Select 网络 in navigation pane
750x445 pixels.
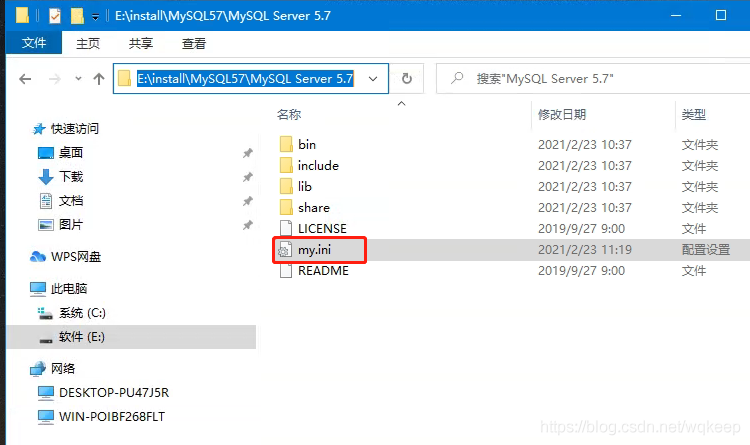(63, 368)
